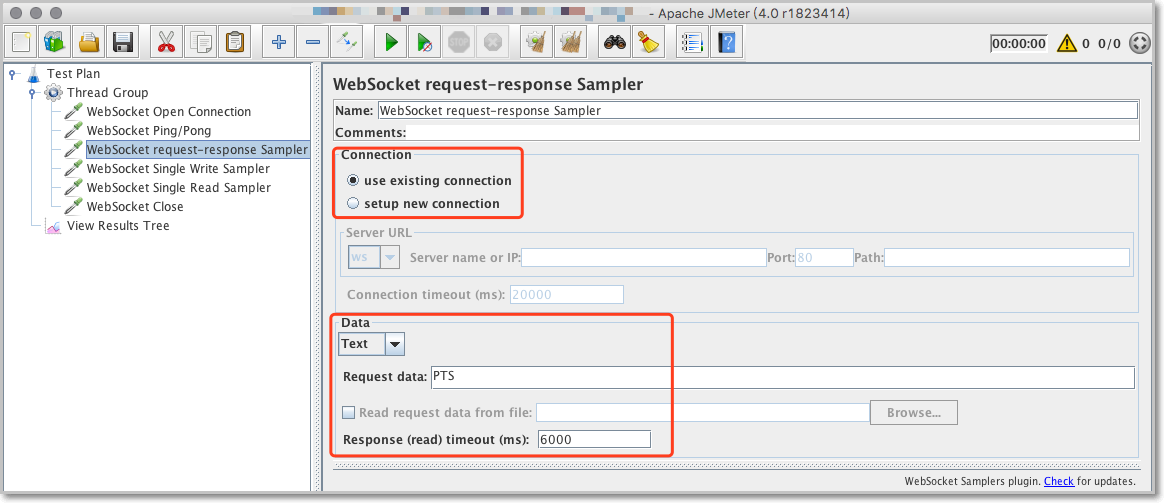Open Help with question mark icon

(726, 42)
